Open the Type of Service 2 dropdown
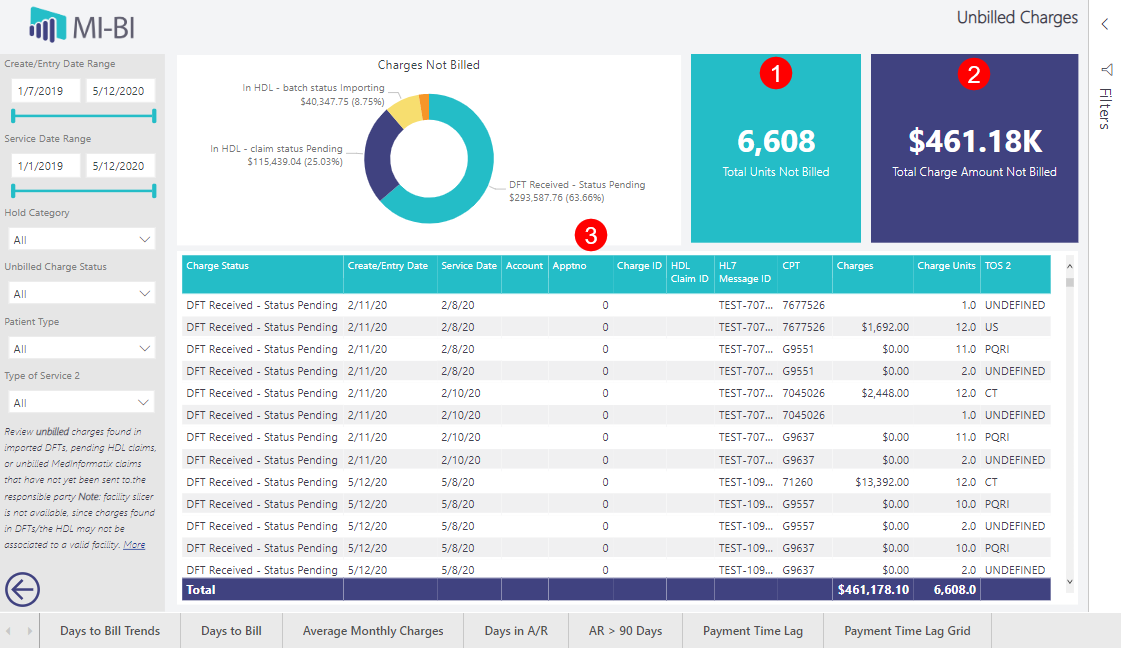 [81, 401]
